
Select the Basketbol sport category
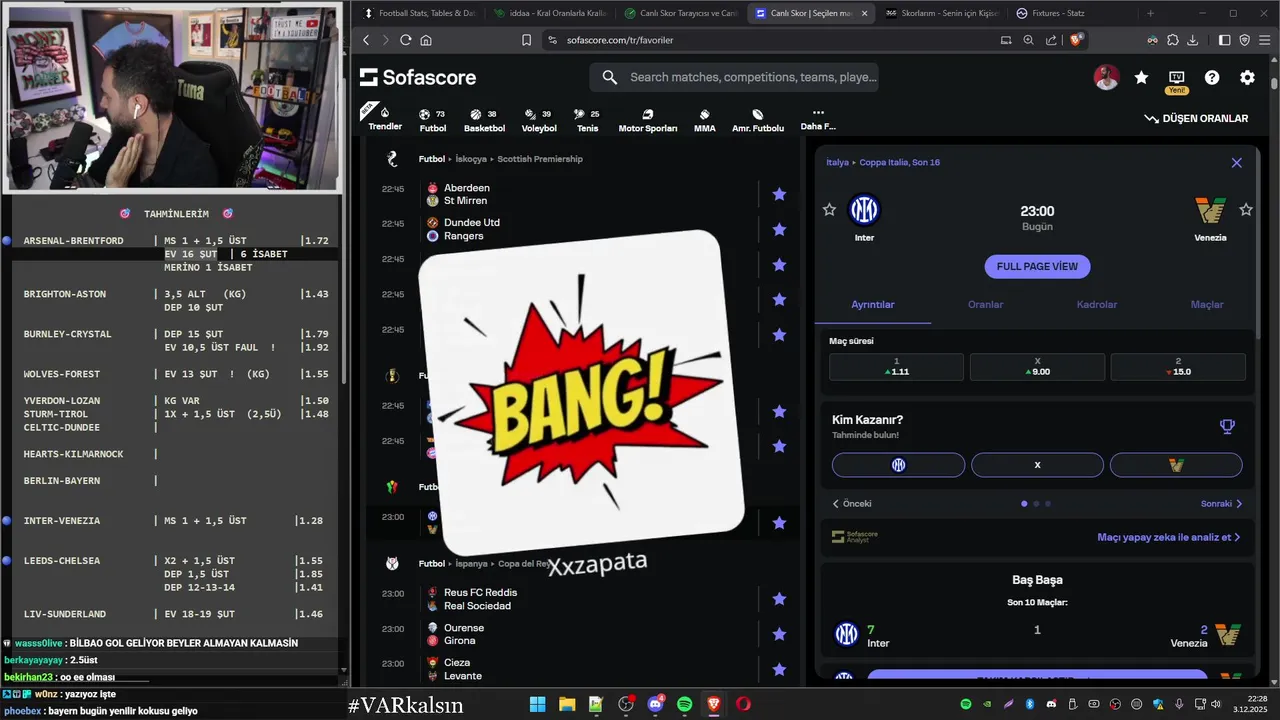pyautogui.click(x=484, y=120)
